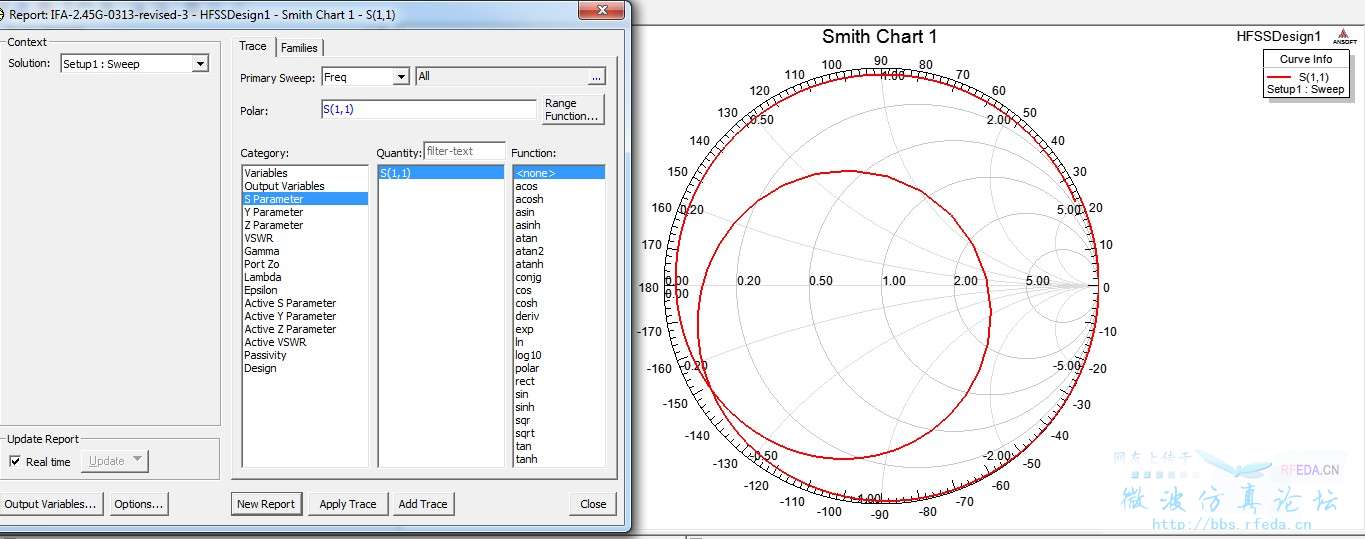Select rect function

[559, 381]
